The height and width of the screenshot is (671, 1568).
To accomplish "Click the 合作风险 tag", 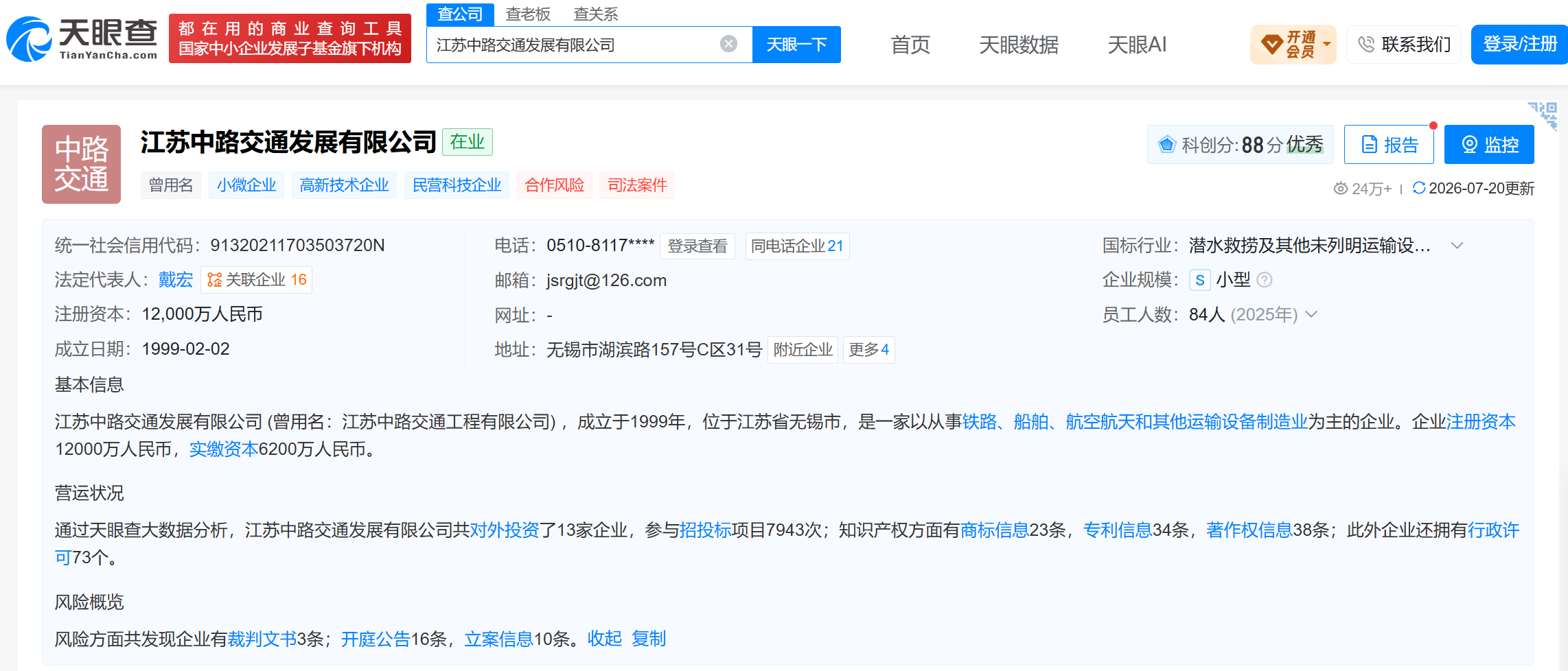I will [x=554, y=185].
